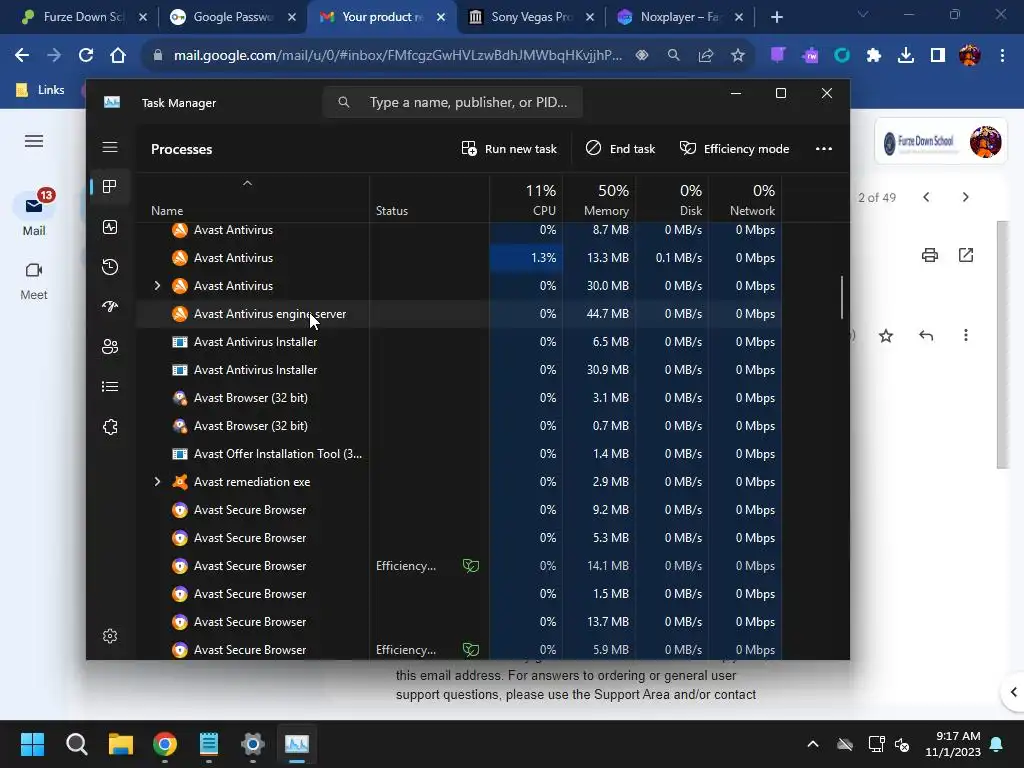Close the Your product Gmail tab
Screen dimensions: 1024x768
point(441,18)
